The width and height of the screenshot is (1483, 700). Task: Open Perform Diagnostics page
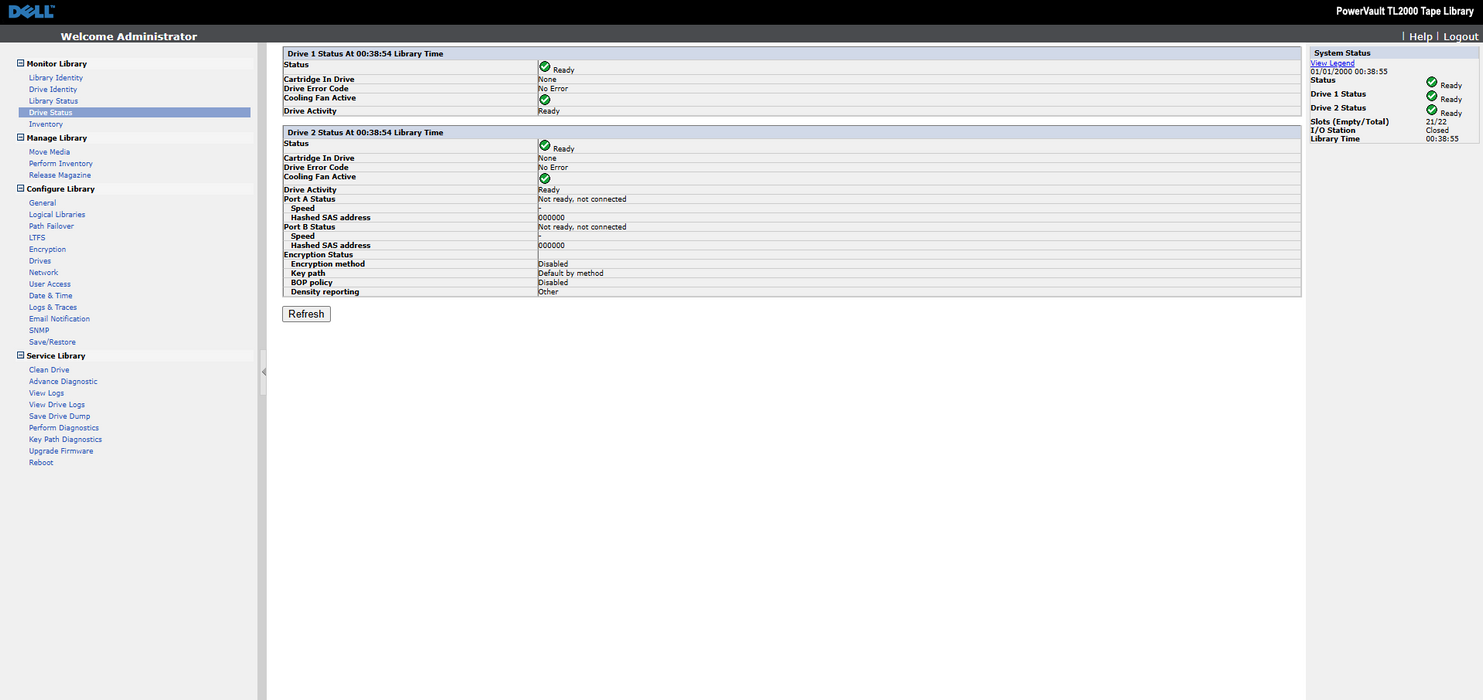[64, 428]
